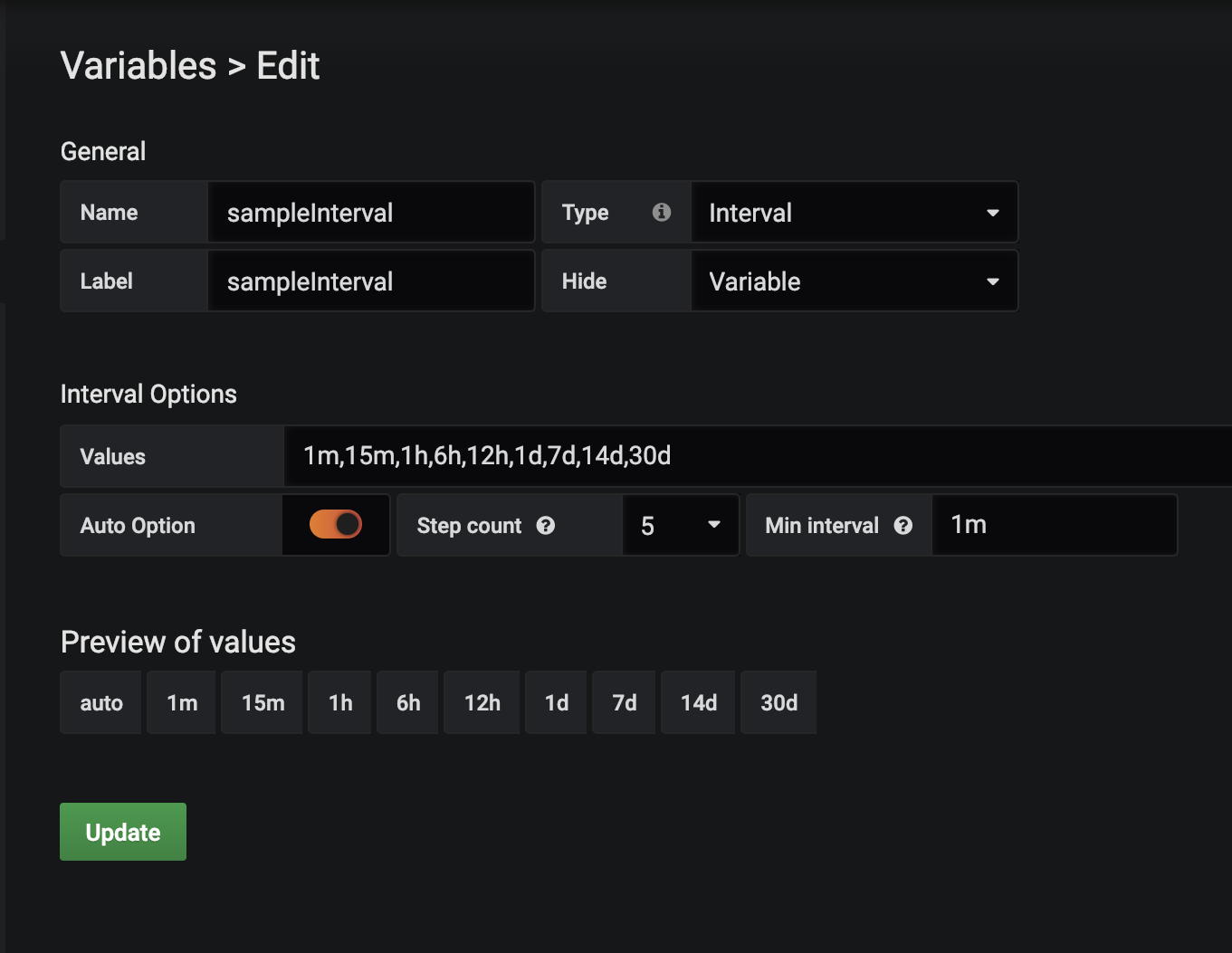Focus the Label text field
This screenshot has width=1232, height=953.
click(370, 281)
